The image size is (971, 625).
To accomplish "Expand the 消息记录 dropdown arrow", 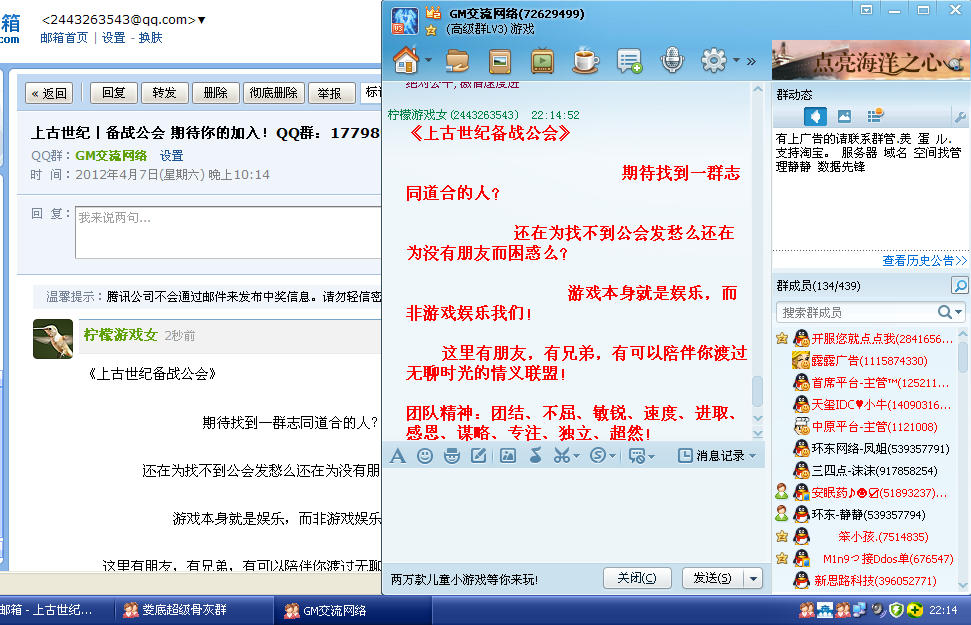I will point(752,456).
